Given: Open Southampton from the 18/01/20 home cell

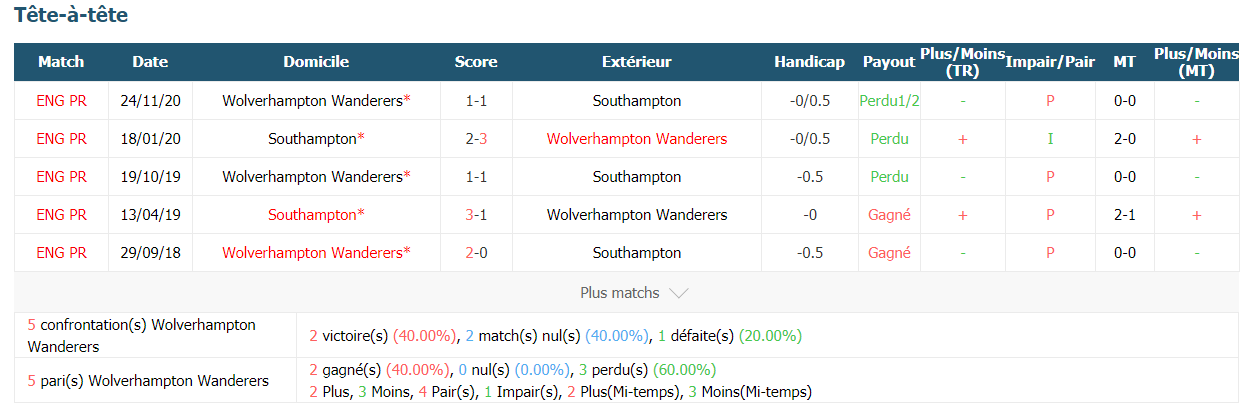Looking at the screenshot, I should (312, 139).
